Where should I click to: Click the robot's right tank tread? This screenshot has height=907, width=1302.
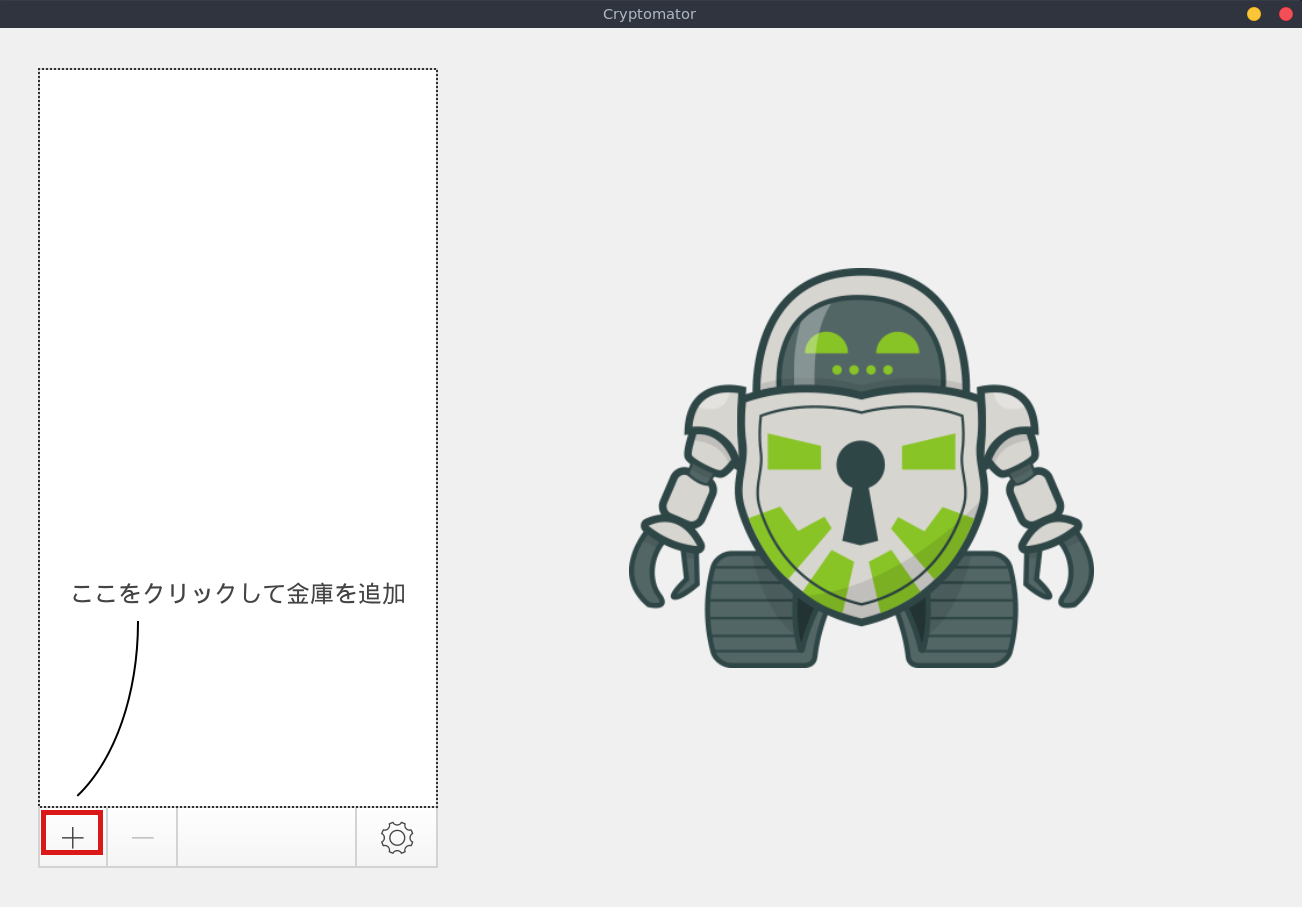click(970, 610)
